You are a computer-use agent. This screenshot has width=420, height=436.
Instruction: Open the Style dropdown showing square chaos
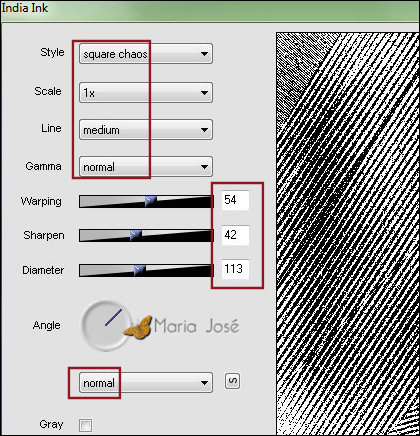pyautogui.click(x=146, y=53)
